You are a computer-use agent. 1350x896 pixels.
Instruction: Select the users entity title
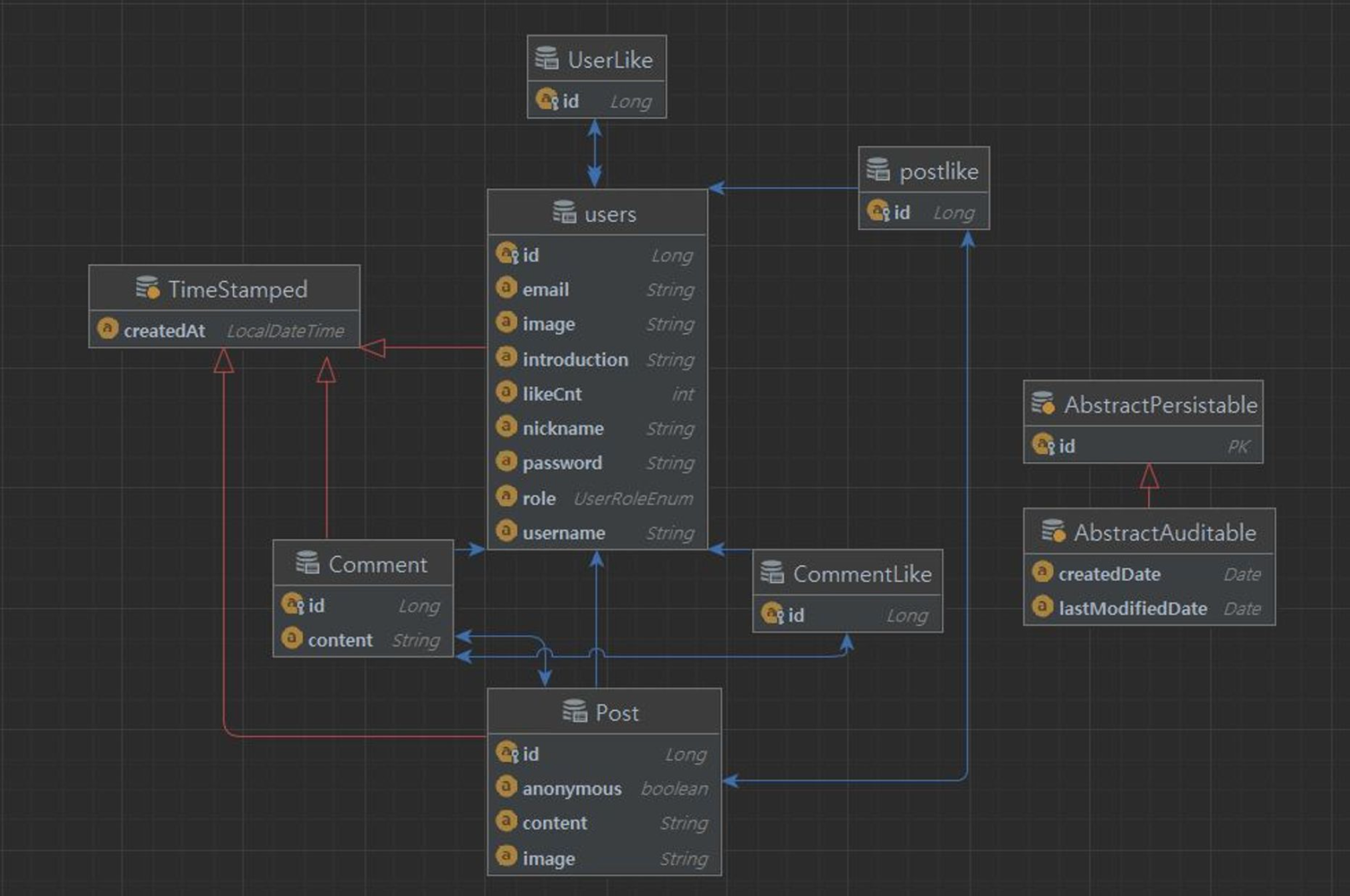[609, 214]
